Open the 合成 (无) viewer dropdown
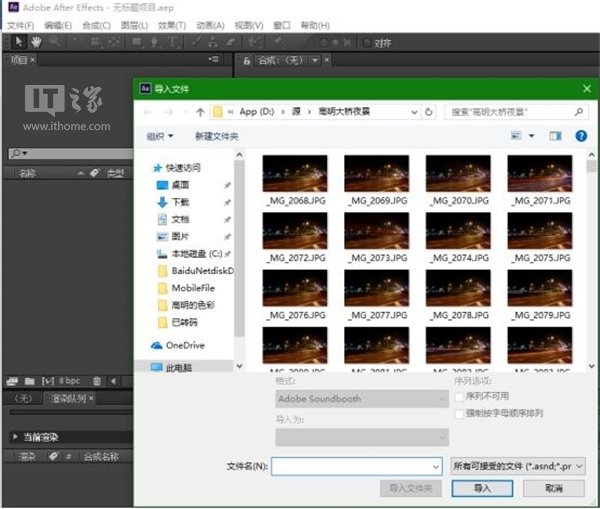 (315, 60)
